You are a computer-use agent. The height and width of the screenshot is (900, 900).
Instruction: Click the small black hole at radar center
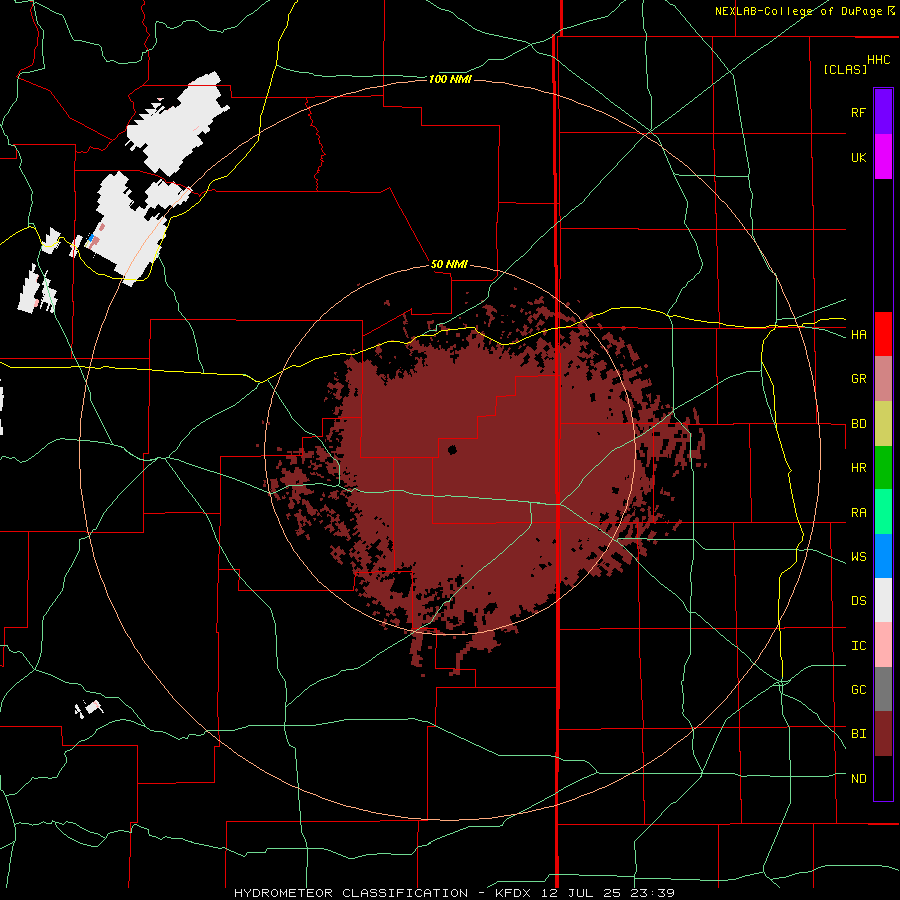(x=452, y=449)
